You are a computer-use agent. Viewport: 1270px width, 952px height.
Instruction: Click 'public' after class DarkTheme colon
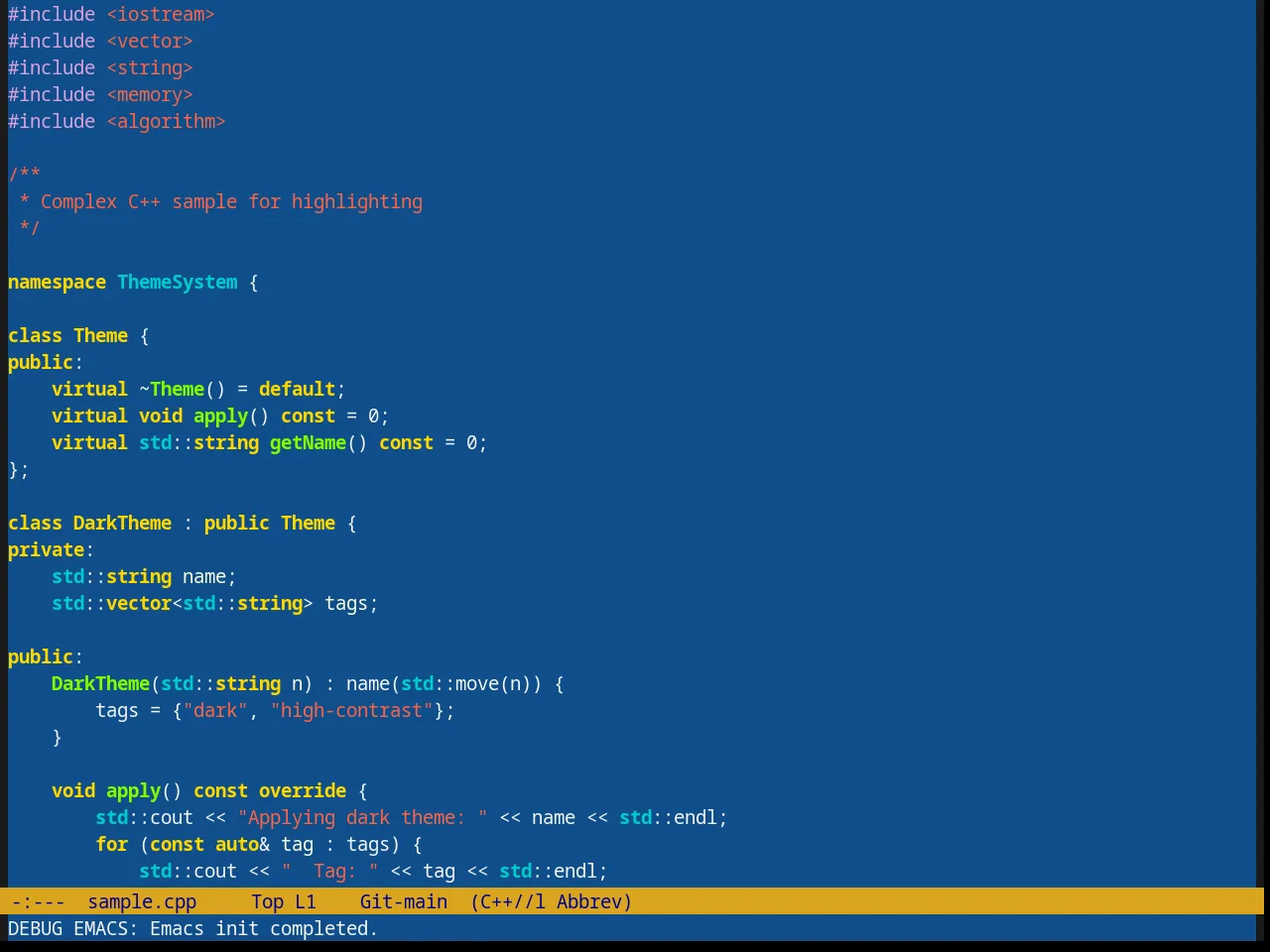(x=237, y=523)
